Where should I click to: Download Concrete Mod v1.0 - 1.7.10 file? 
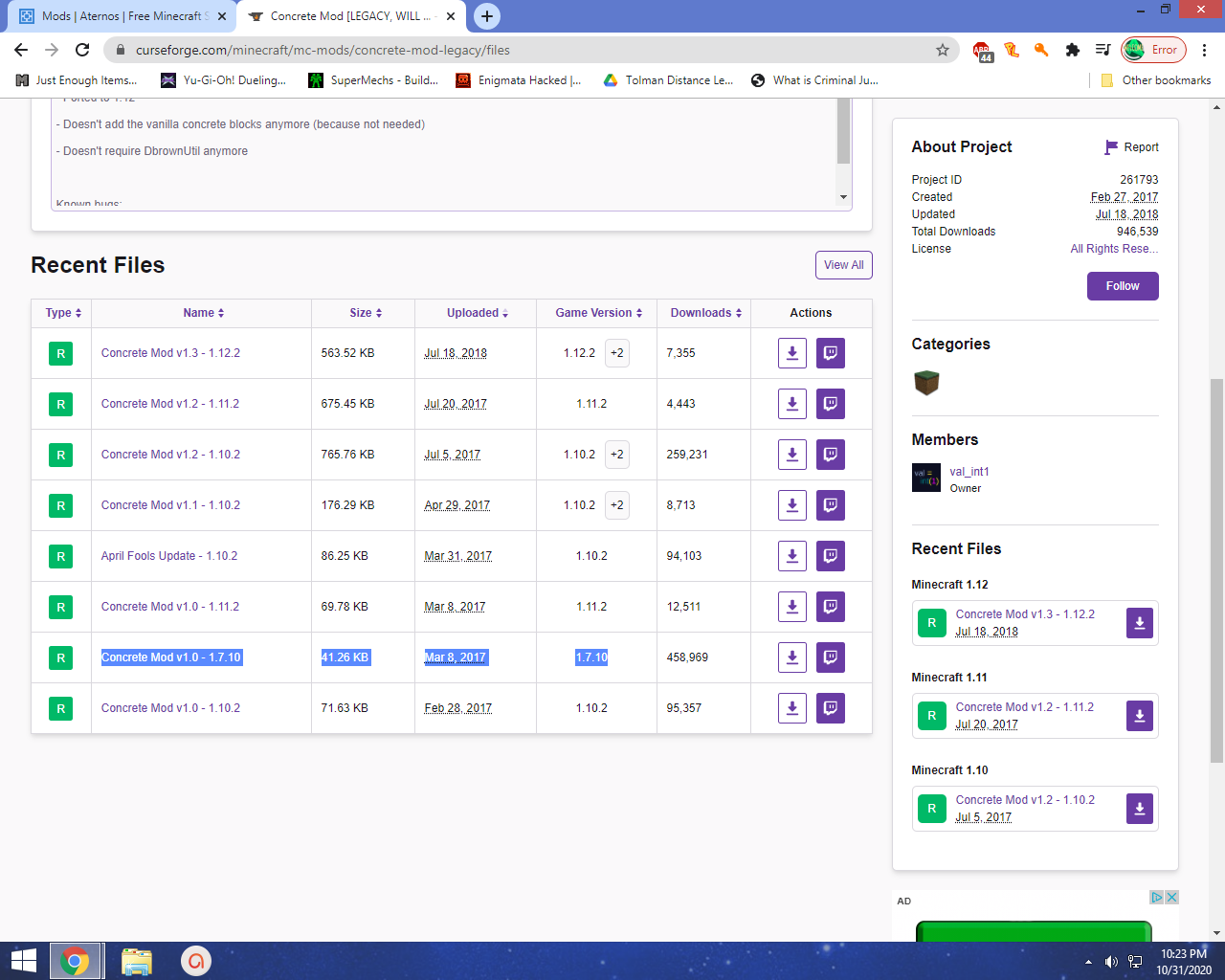tap(792, 657)
